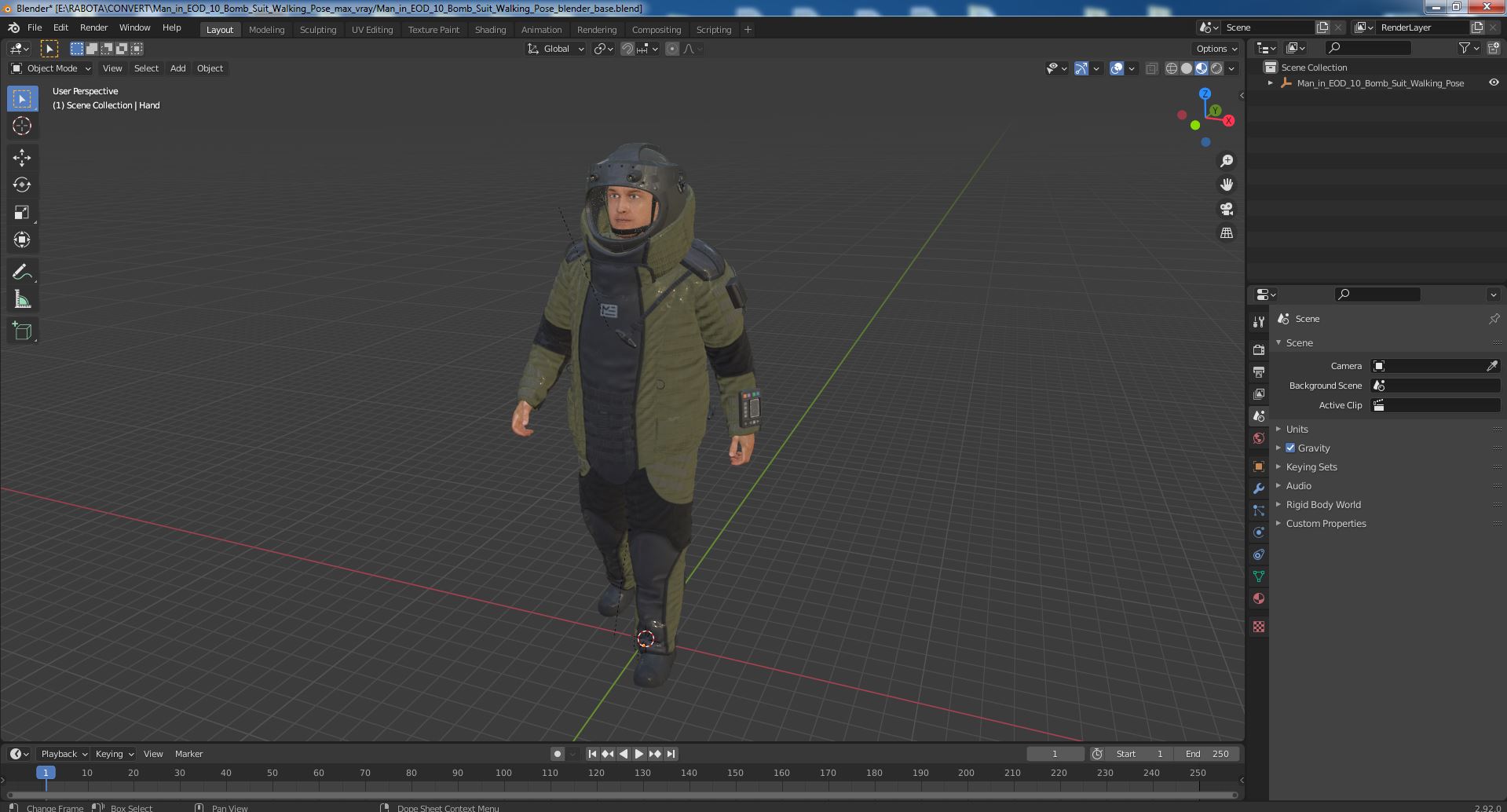This screenshot has height=812, width=1507.
Task: Select the Rotate tool
Action: [x=22, y=185]
